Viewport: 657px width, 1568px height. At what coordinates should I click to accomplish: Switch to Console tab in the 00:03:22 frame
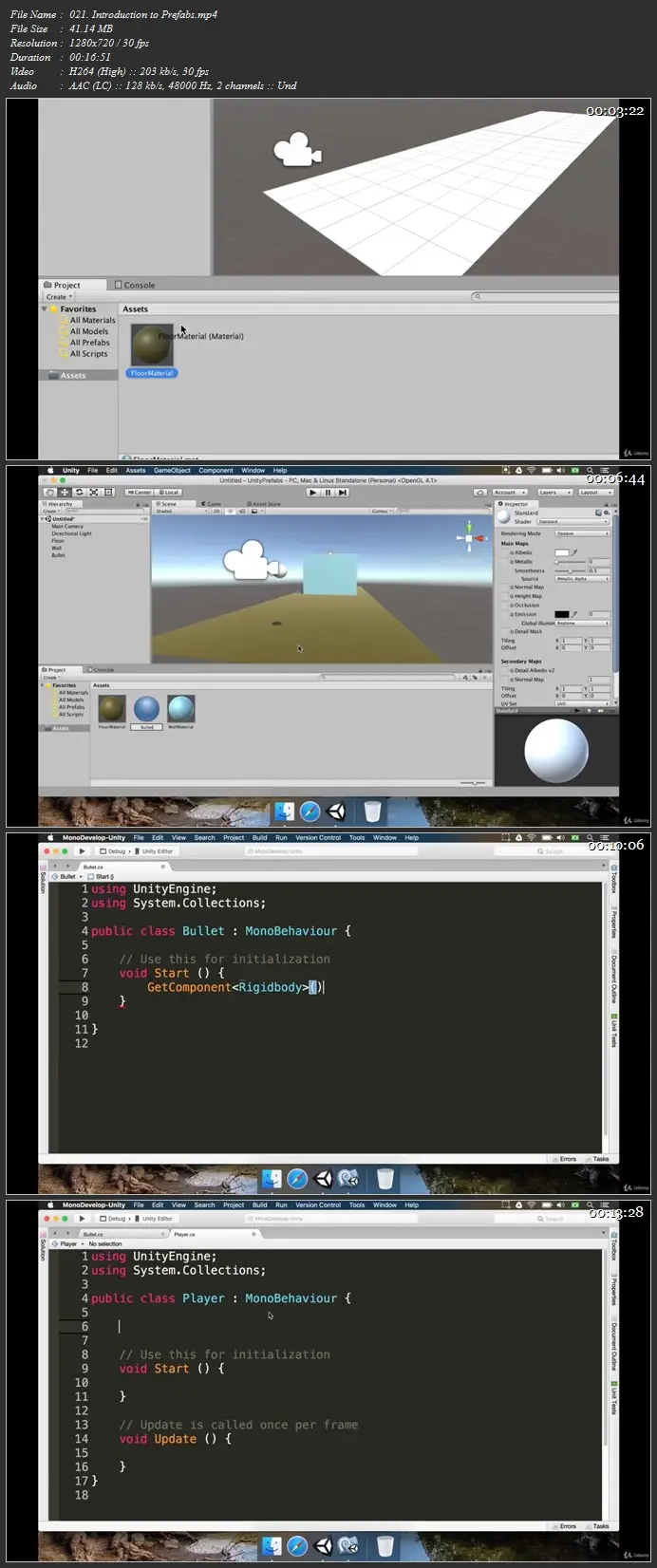[135, 285]
